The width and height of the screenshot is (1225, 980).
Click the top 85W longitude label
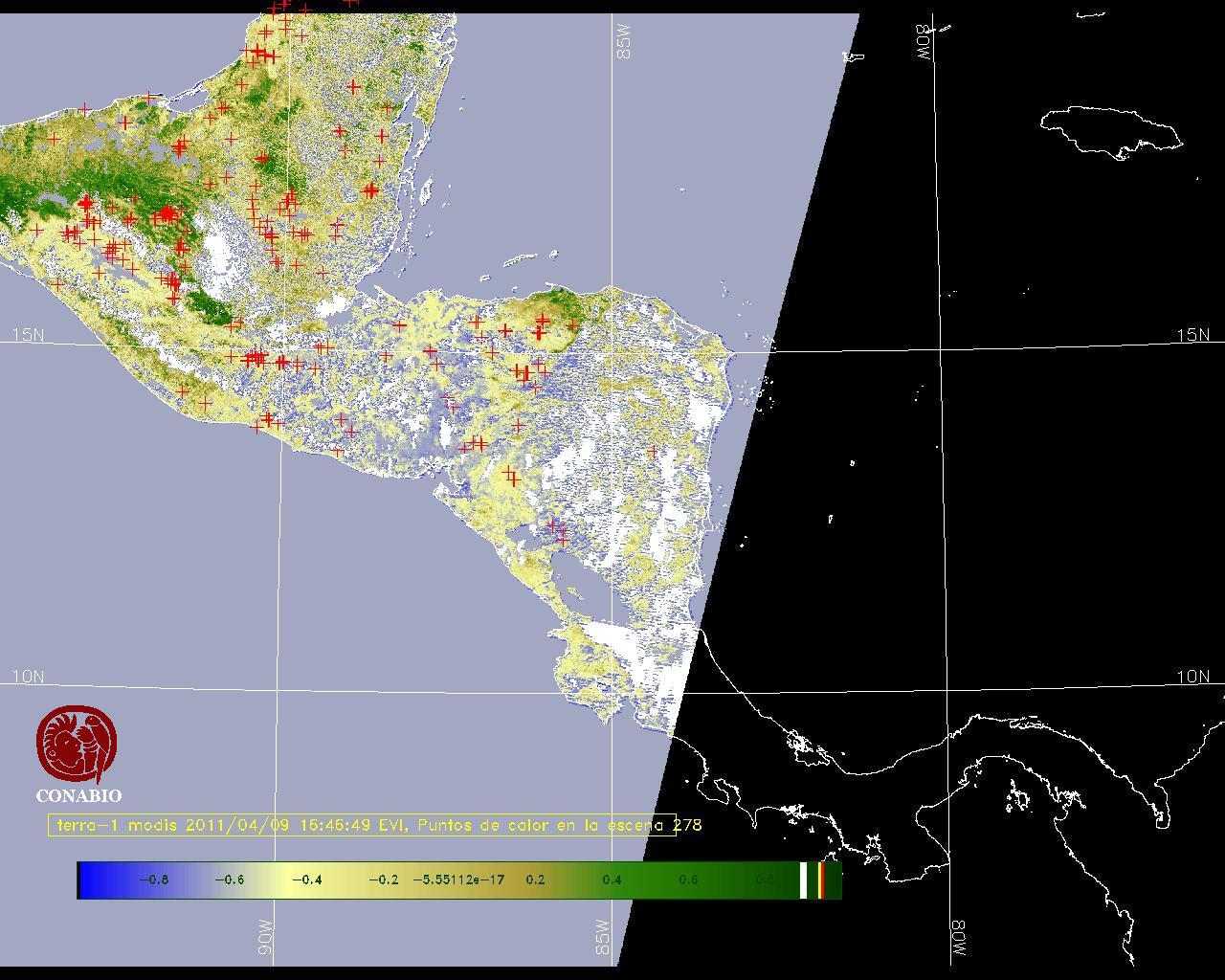[x=624, y=42]
